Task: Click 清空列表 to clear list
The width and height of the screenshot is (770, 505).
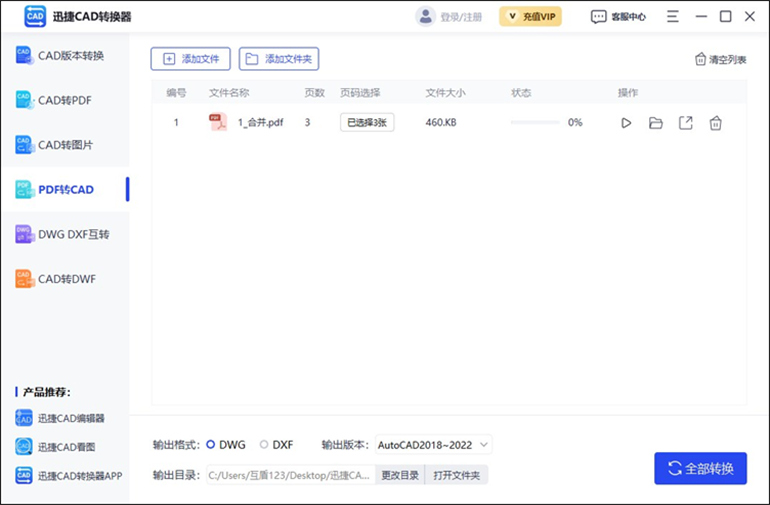Action: click(720, 59)
